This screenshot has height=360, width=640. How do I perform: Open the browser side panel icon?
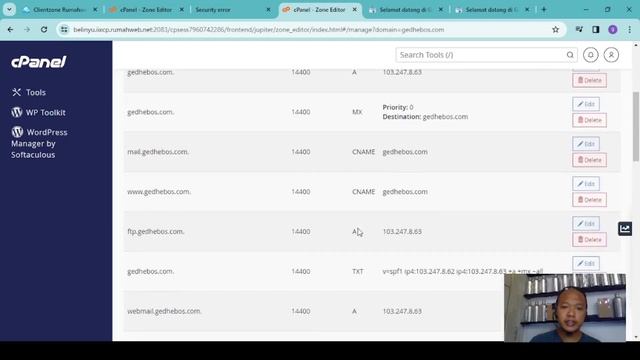pos(596,29)
